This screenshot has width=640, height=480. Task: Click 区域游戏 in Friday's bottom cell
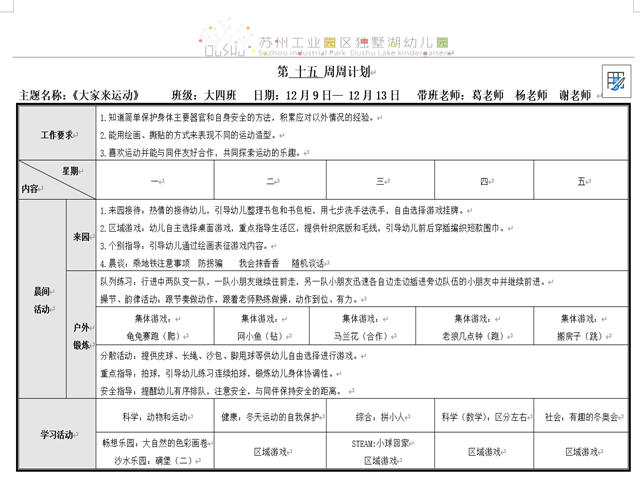pos(581,452)
